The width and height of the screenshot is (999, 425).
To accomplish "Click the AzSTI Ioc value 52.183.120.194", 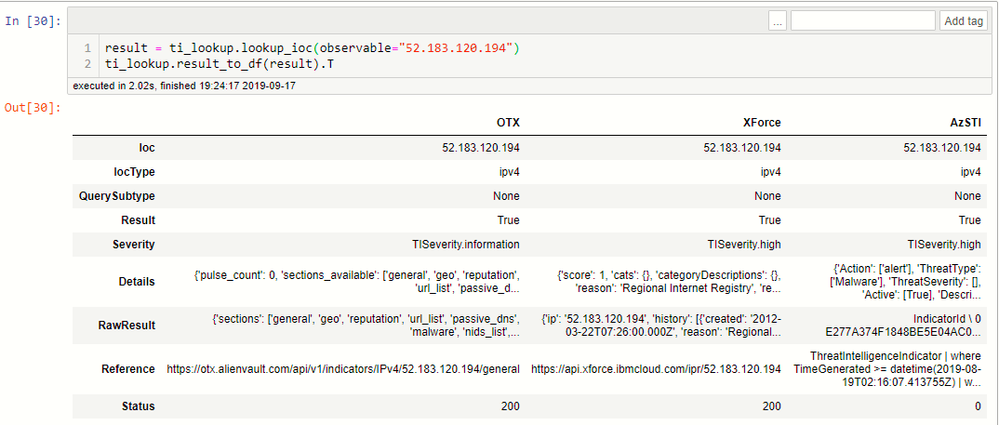I will 942,148.
